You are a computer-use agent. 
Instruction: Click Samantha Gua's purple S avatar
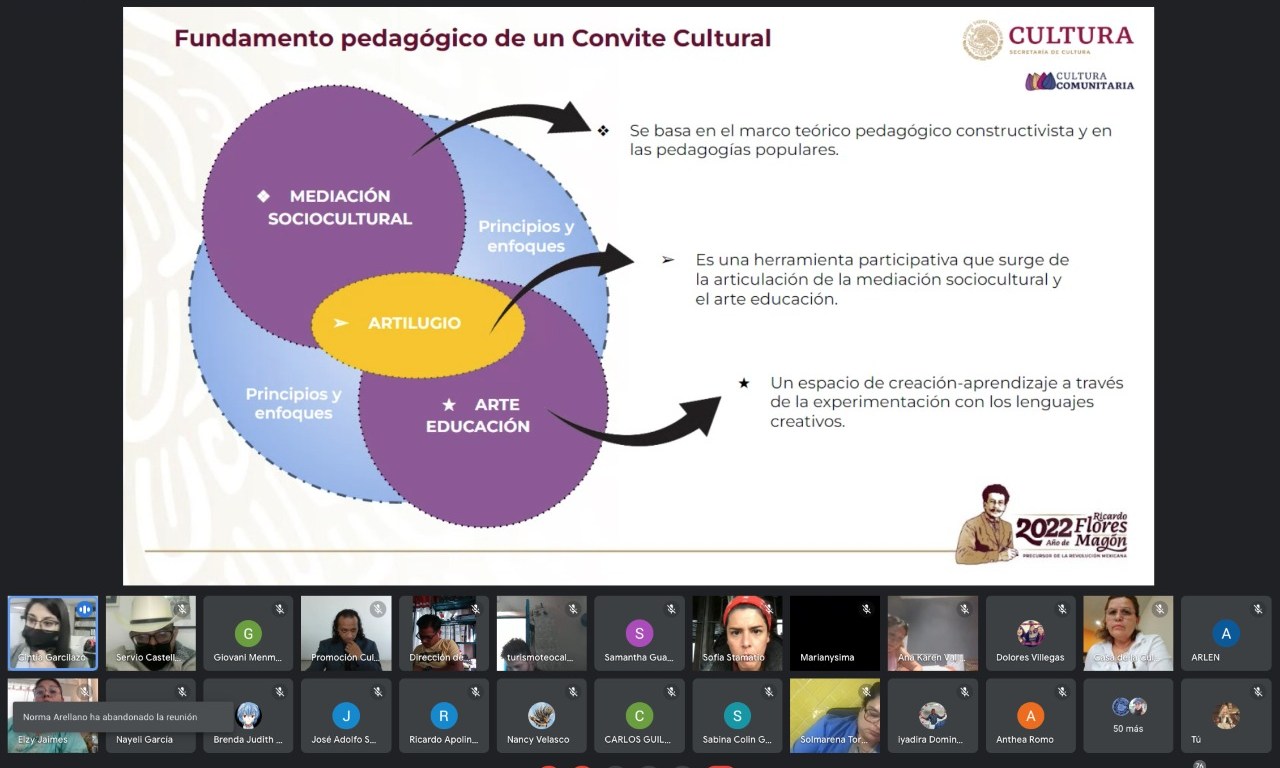638,633
